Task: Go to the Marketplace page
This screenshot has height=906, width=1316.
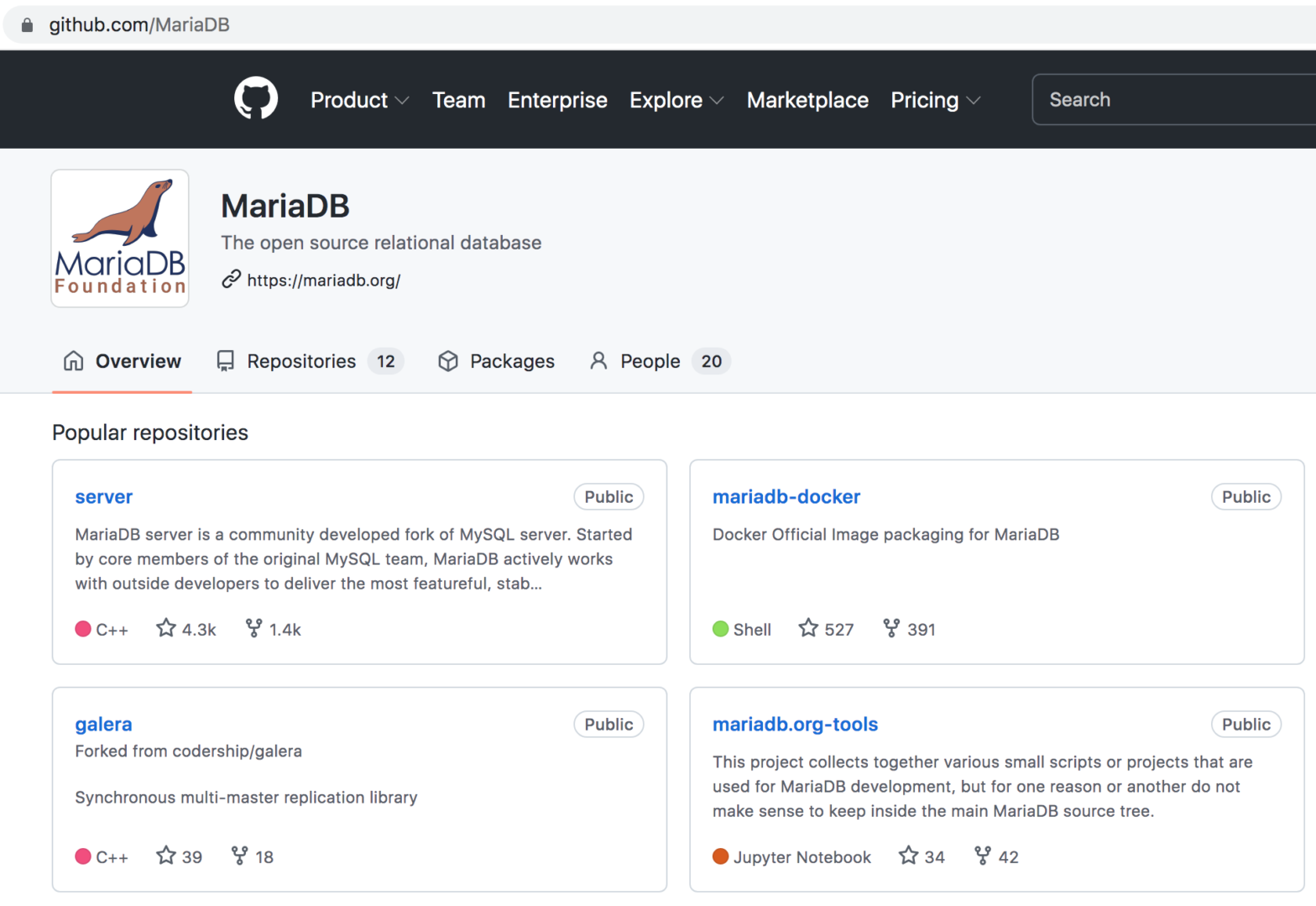Action: [x=807, y=100]
